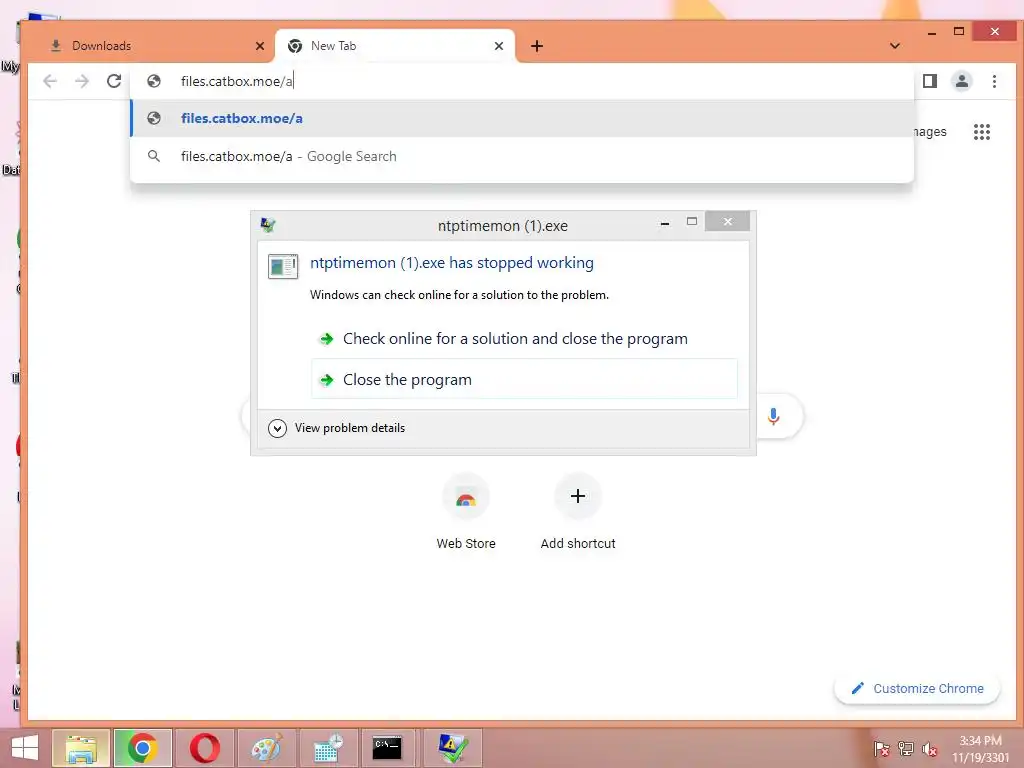
Task: Close the Downloads tab
Action: click(x=260, y=46)
